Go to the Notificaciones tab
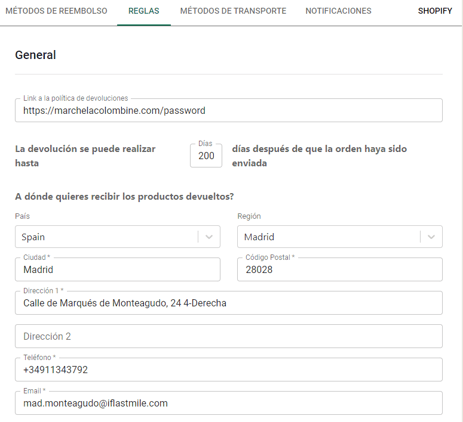The image size is (463, 422). [x=338, y=11]
